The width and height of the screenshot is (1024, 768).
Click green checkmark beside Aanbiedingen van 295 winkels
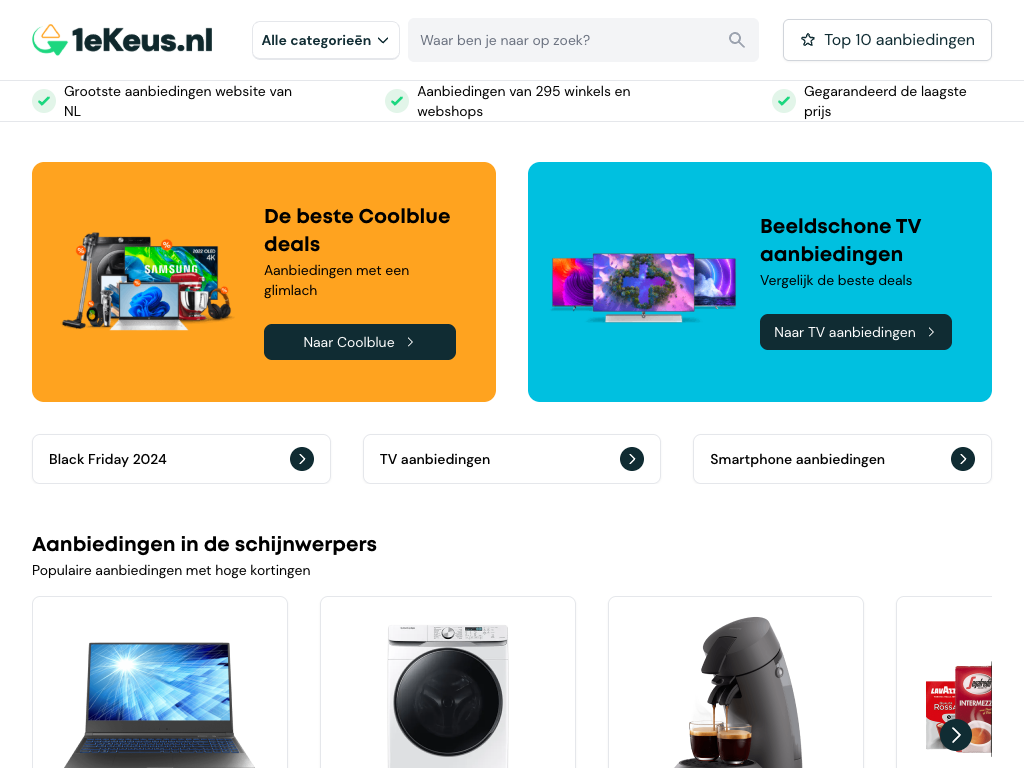click(x=396, y=101)
